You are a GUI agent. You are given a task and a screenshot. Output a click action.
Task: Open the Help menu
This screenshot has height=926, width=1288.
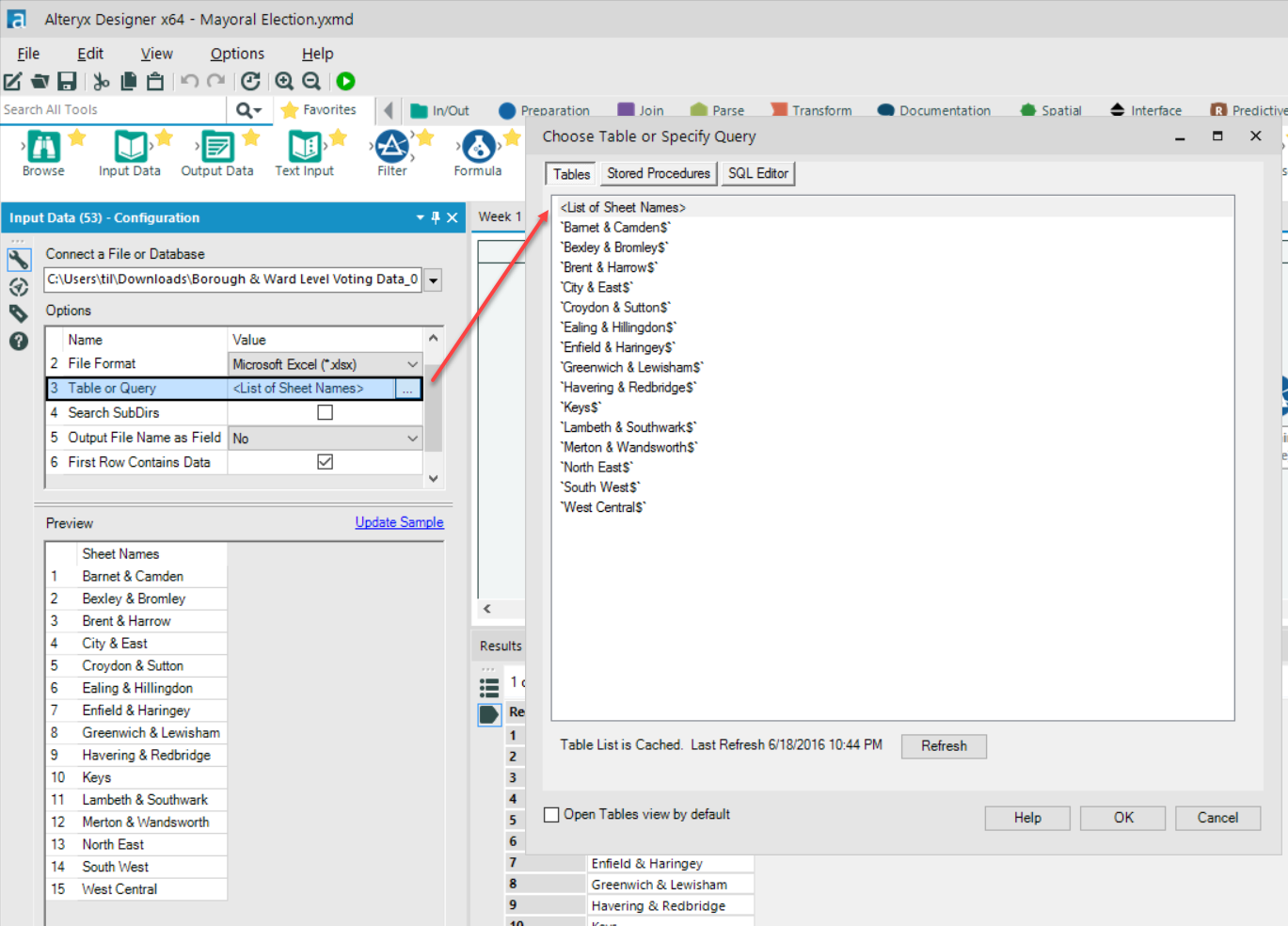point(317,54)
